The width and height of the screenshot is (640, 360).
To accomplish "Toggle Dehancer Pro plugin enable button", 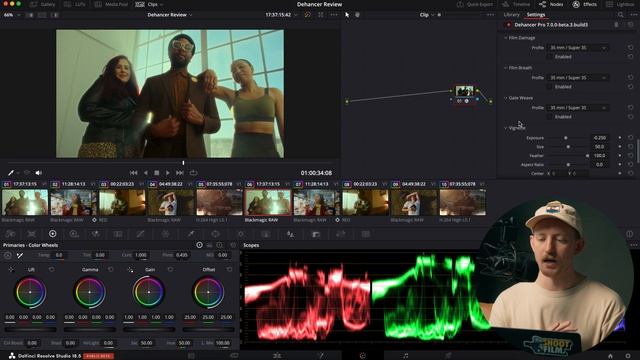I will [508, 25].
